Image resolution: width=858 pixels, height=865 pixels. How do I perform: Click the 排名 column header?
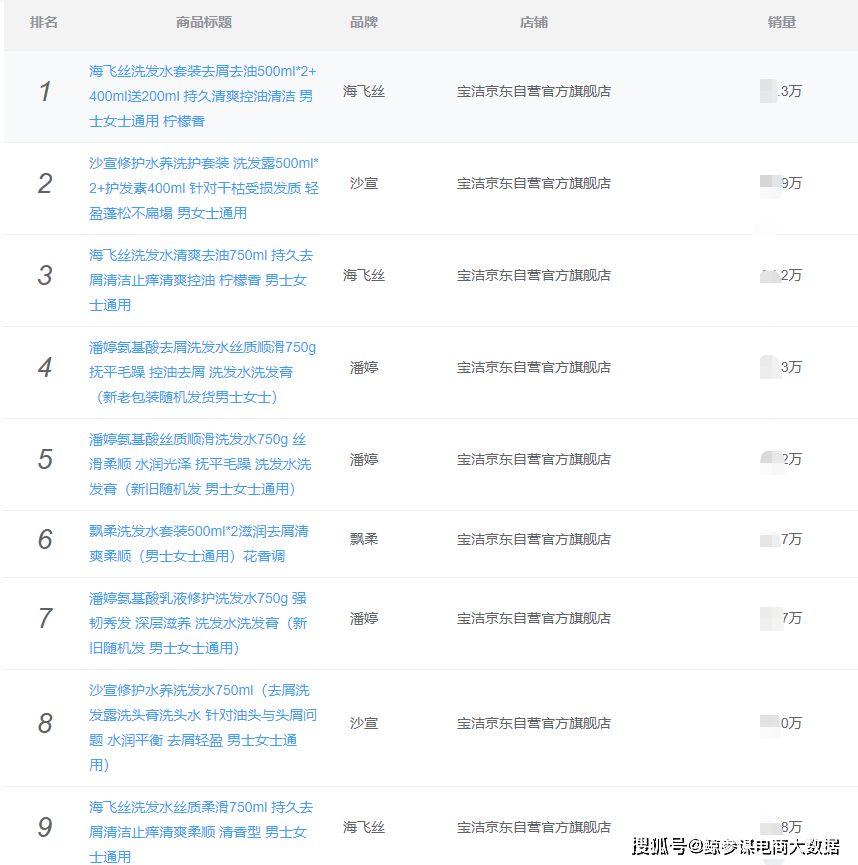pos(45,22)
